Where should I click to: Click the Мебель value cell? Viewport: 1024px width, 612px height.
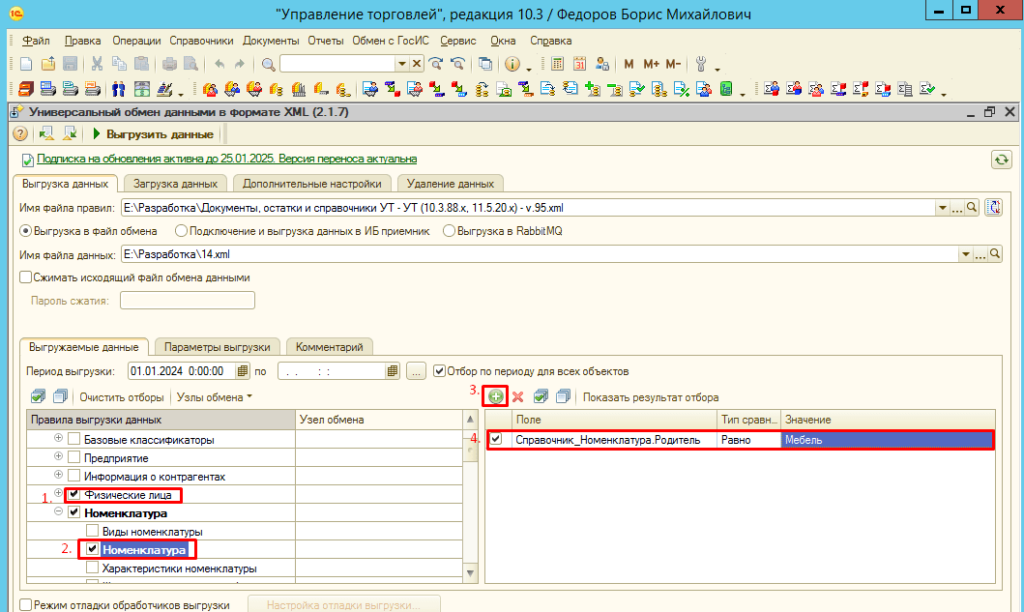[888, 440]
